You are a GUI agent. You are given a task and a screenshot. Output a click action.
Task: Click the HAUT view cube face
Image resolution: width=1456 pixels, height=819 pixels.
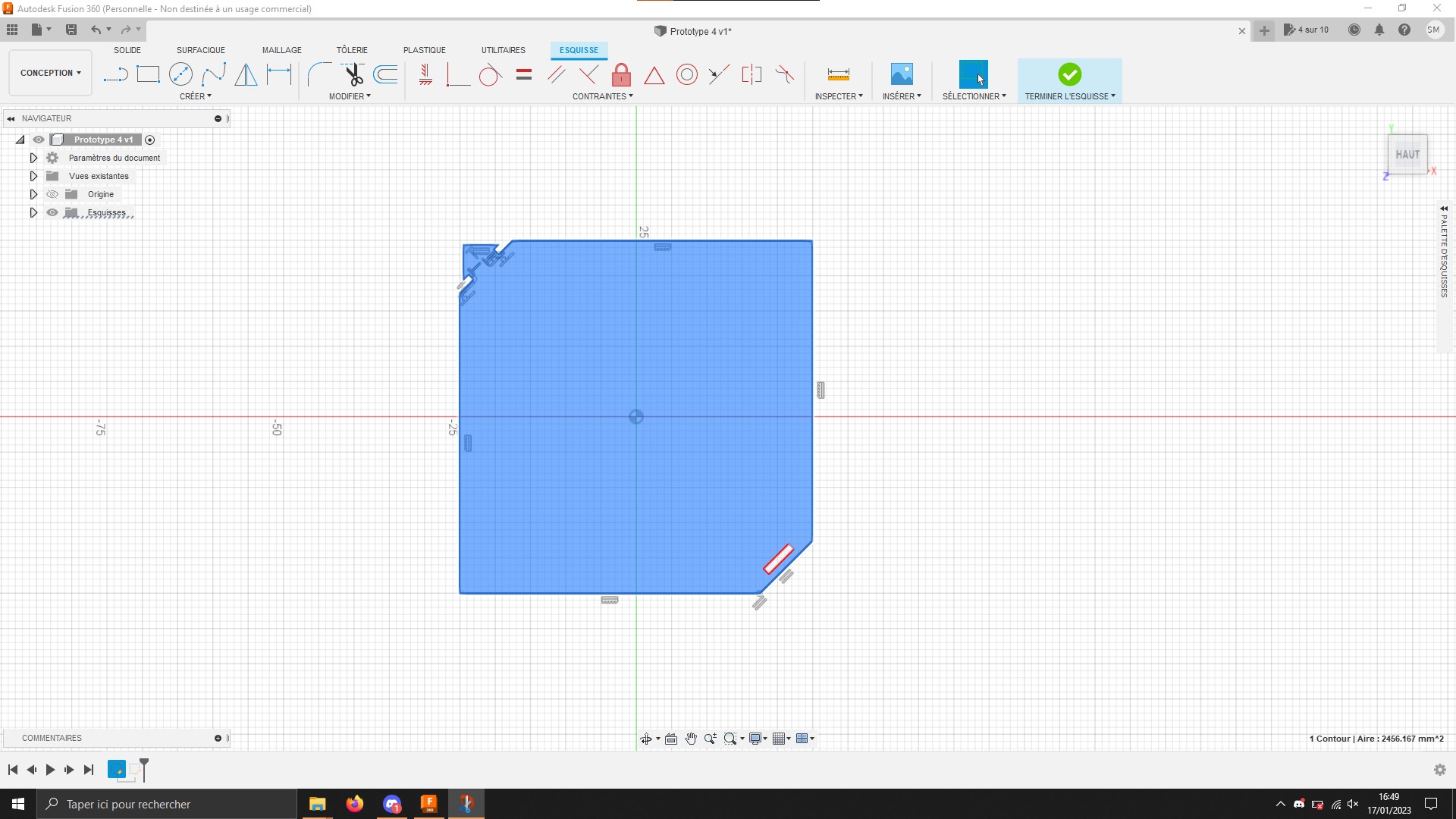1407,155
